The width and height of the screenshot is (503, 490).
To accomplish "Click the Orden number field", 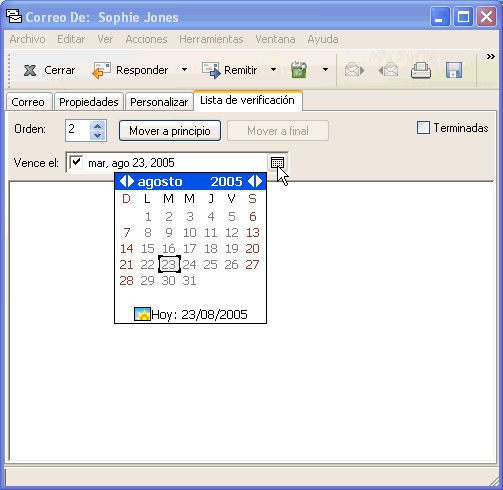I will 78,130.
